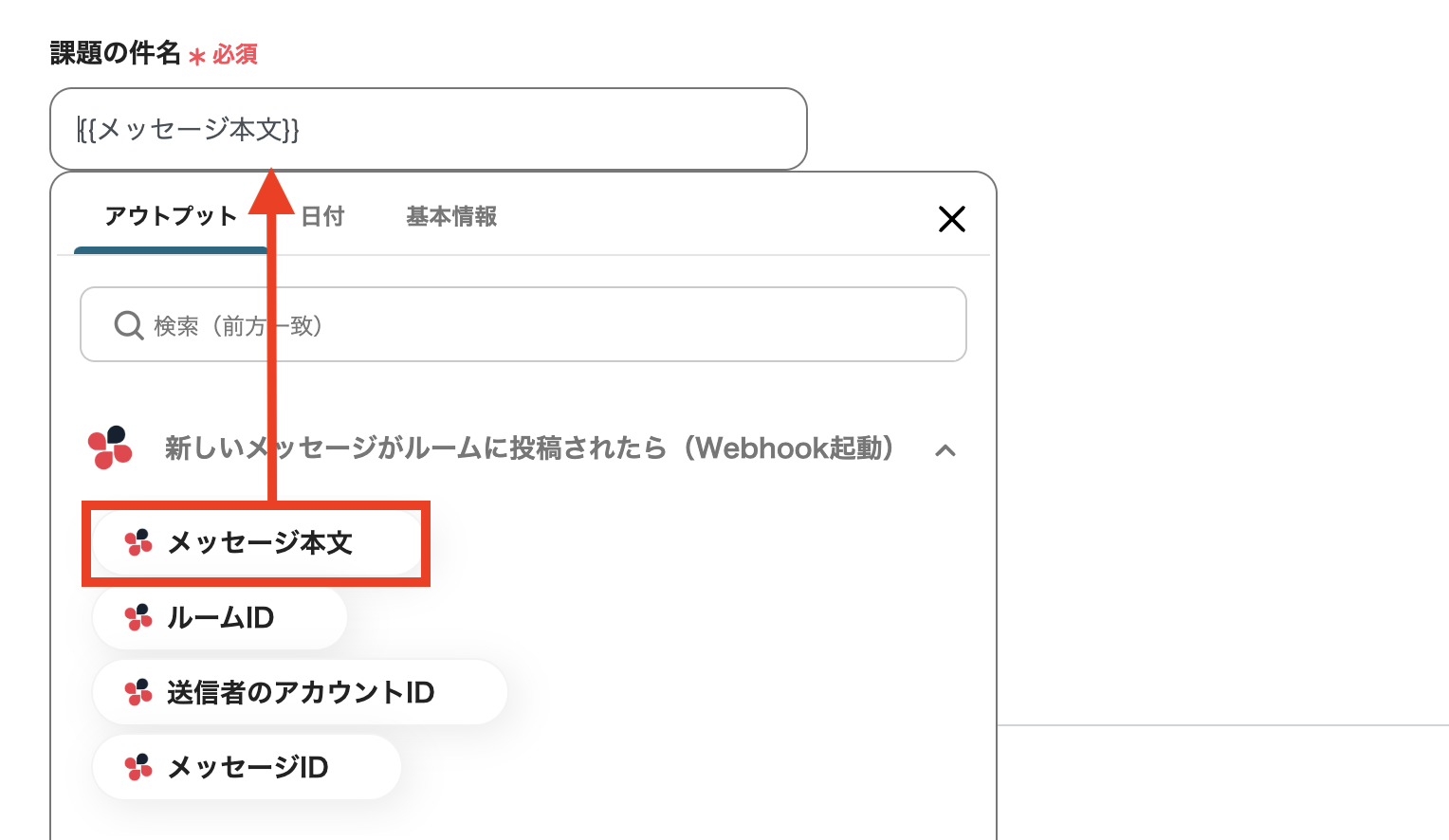1449x840 pixels.
Task: Click the Chatwork icon on the メッセージID chip
Action: tap(138, 767)
